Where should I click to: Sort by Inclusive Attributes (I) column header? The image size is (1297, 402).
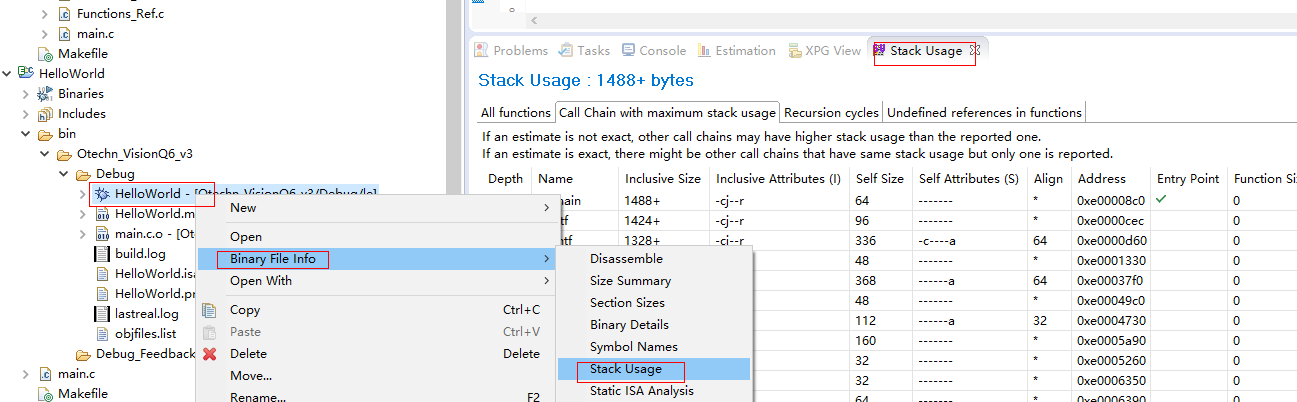778,178
